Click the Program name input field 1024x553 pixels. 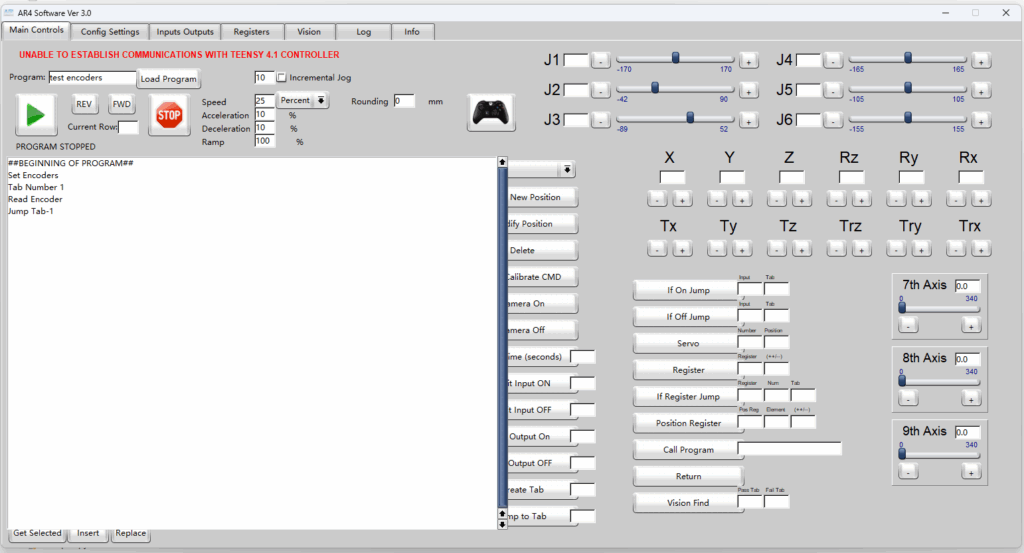point(91,78)
